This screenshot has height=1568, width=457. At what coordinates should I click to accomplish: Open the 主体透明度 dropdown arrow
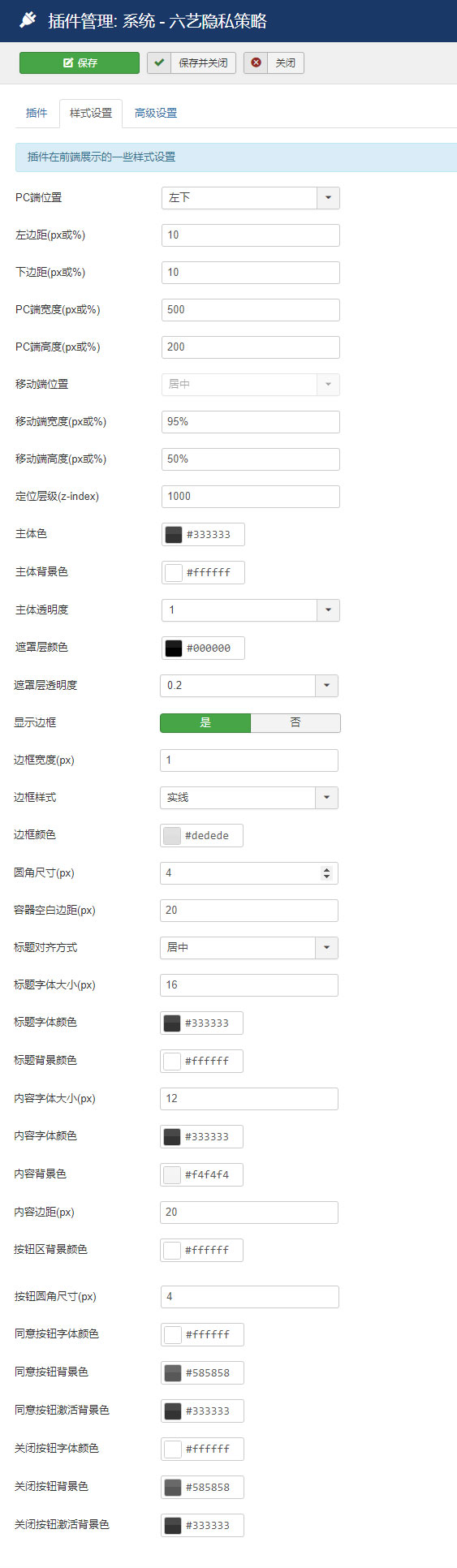(328, 610)
